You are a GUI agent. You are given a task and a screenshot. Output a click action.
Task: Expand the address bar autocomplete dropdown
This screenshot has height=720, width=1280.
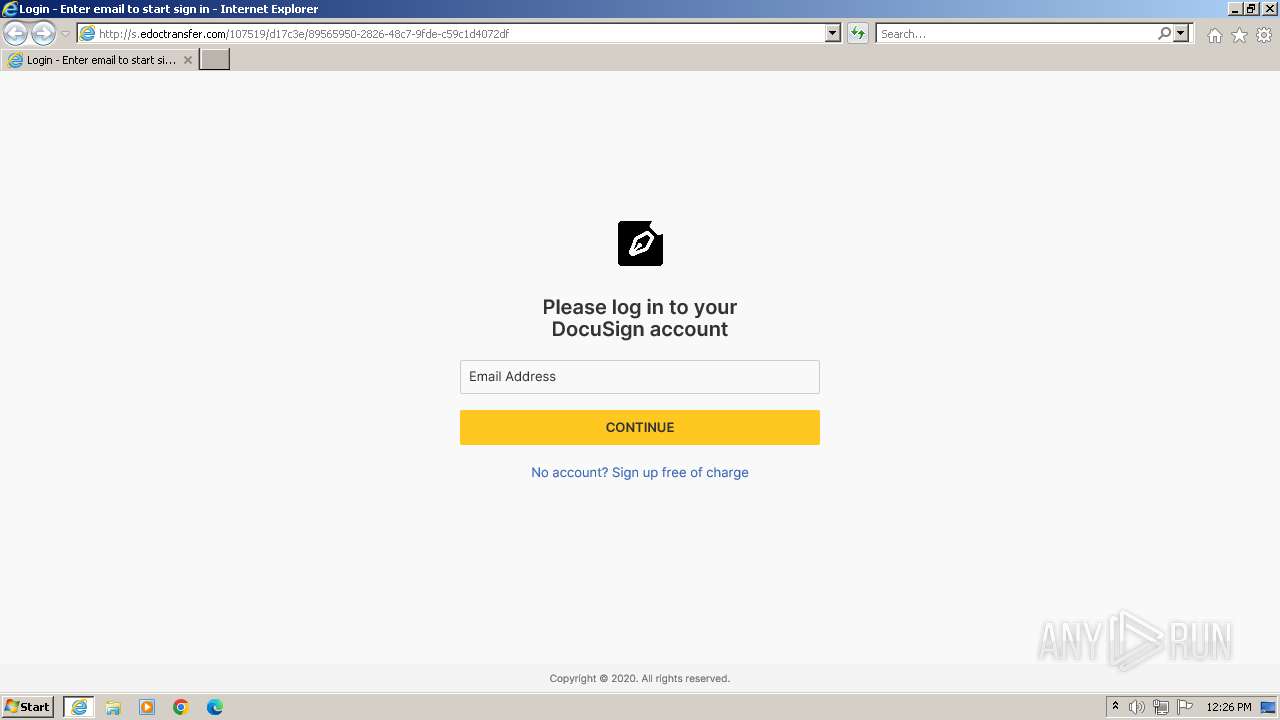pyautogui.click(x=833, y=34)
